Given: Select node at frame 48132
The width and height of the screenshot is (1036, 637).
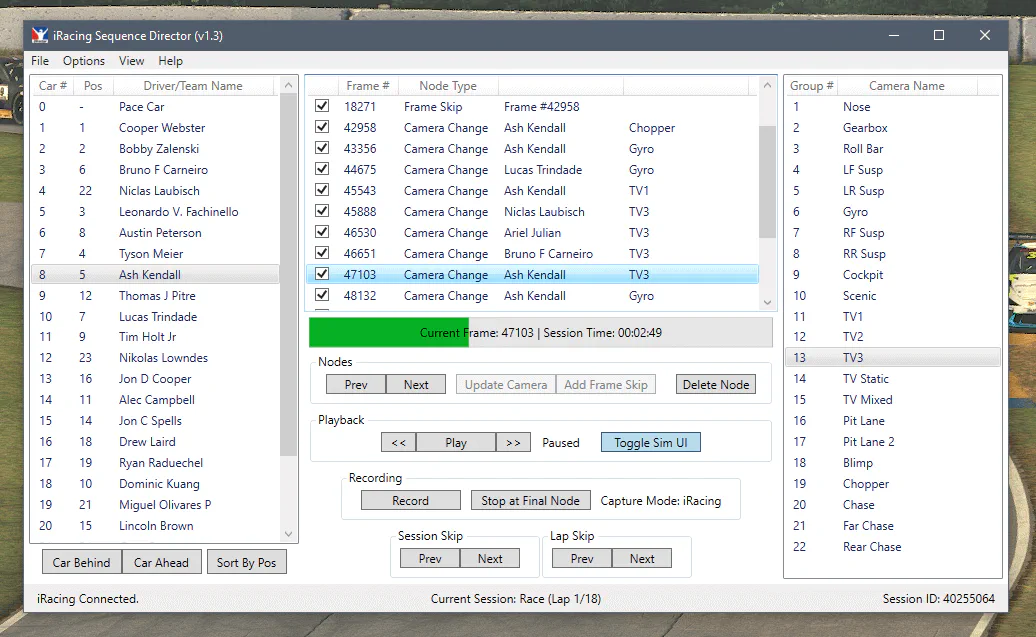Looking at the screenshot, I should point(533,295).
